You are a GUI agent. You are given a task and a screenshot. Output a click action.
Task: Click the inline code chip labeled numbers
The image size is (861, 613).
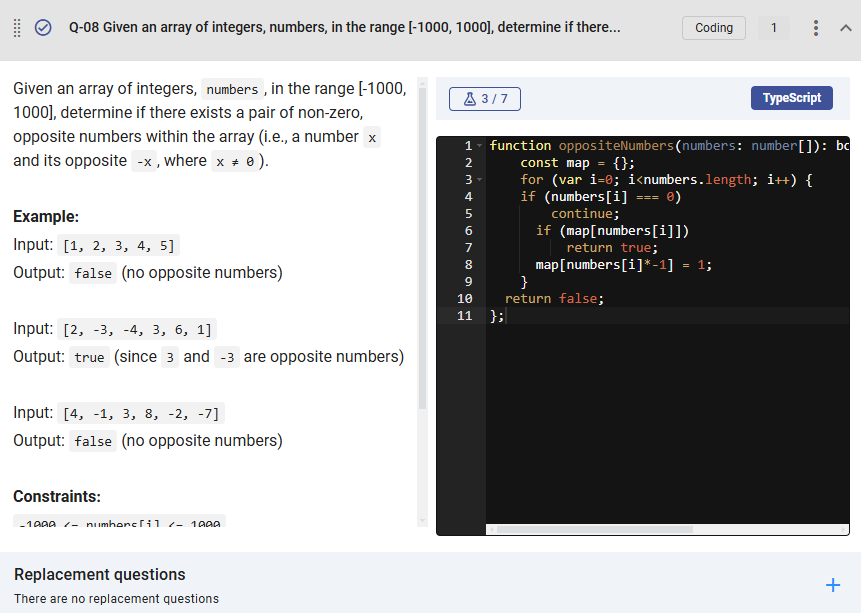232,89
